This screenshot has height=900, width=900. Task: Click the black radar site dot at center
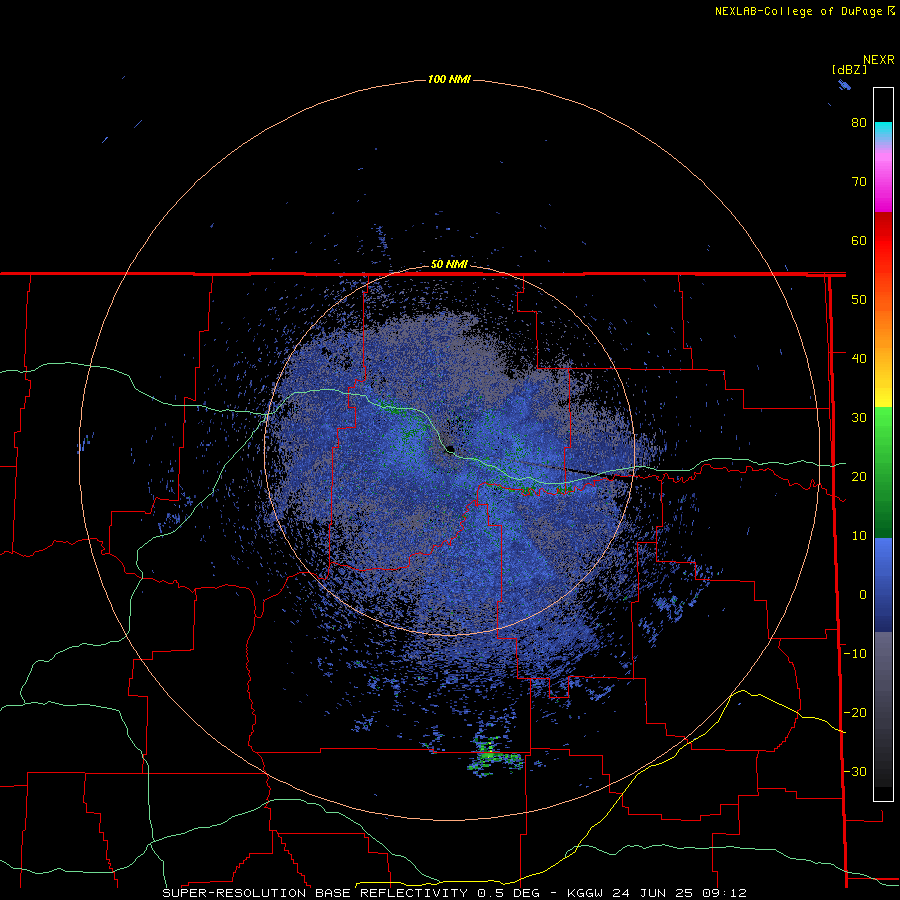point(450,449)
